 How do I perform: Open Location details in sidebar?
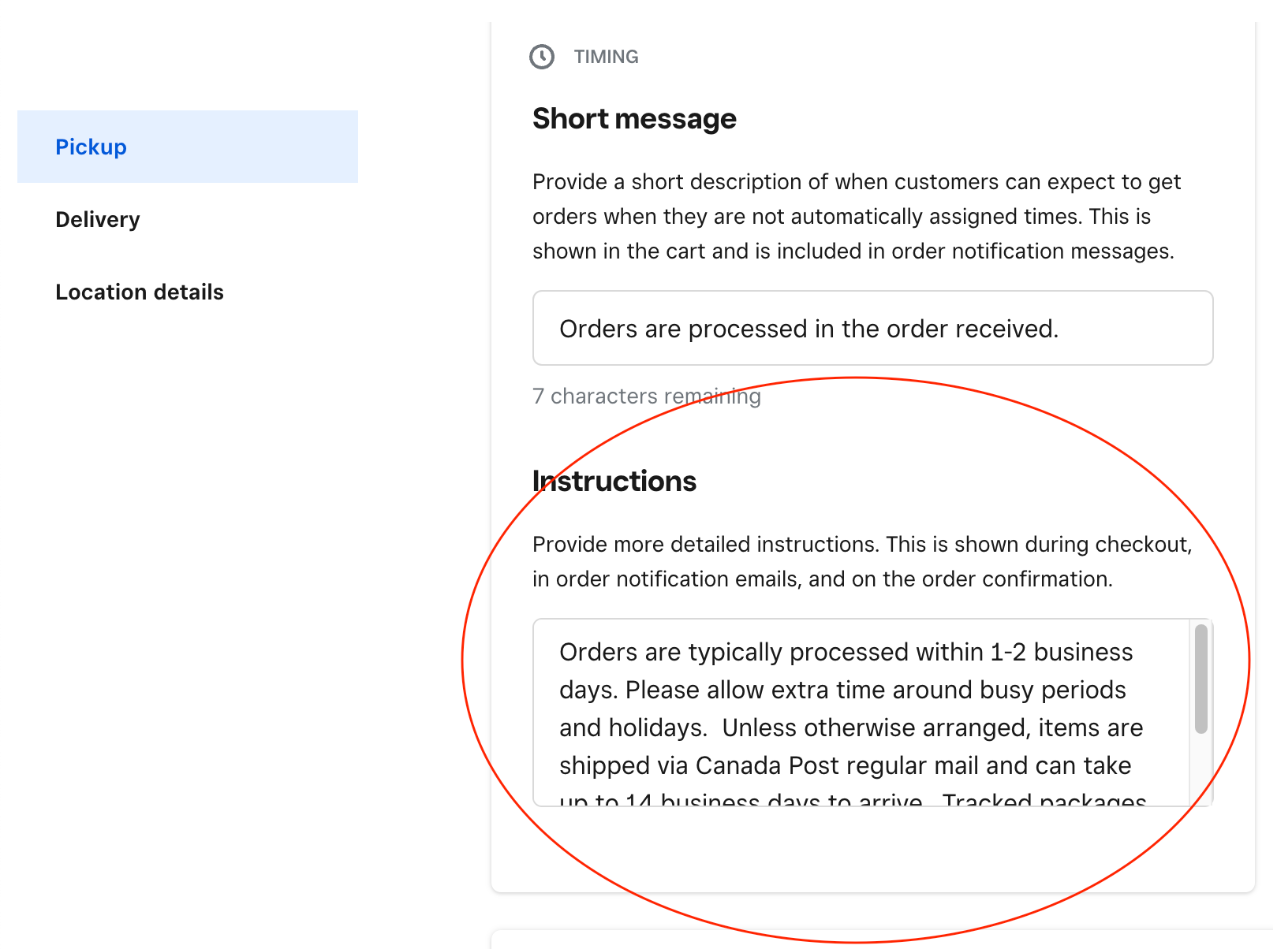coord(140,293)
